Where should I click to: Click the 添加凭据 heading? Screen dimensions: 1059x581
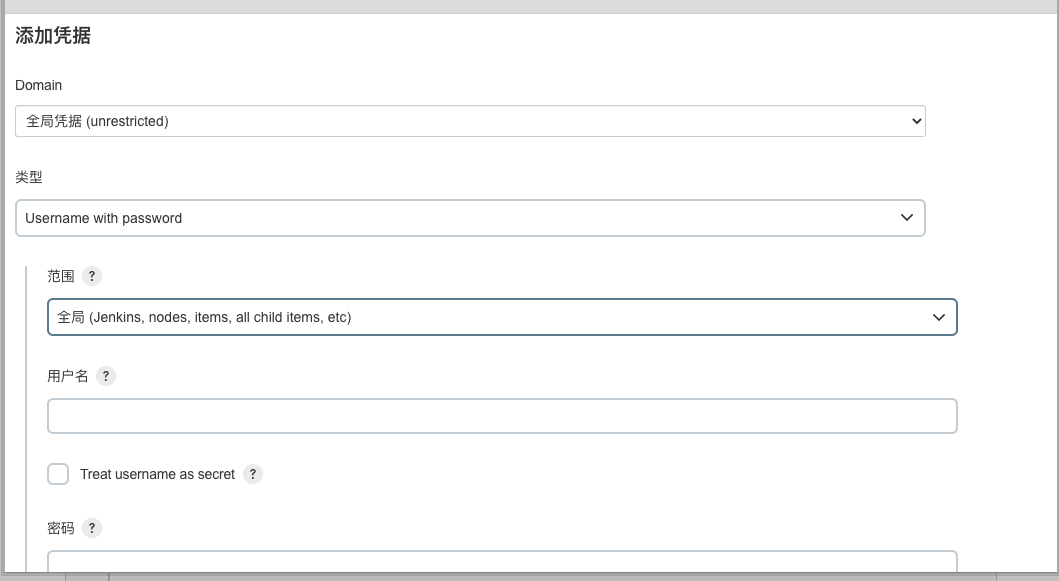pyautogui.click(x=53, y=36)
